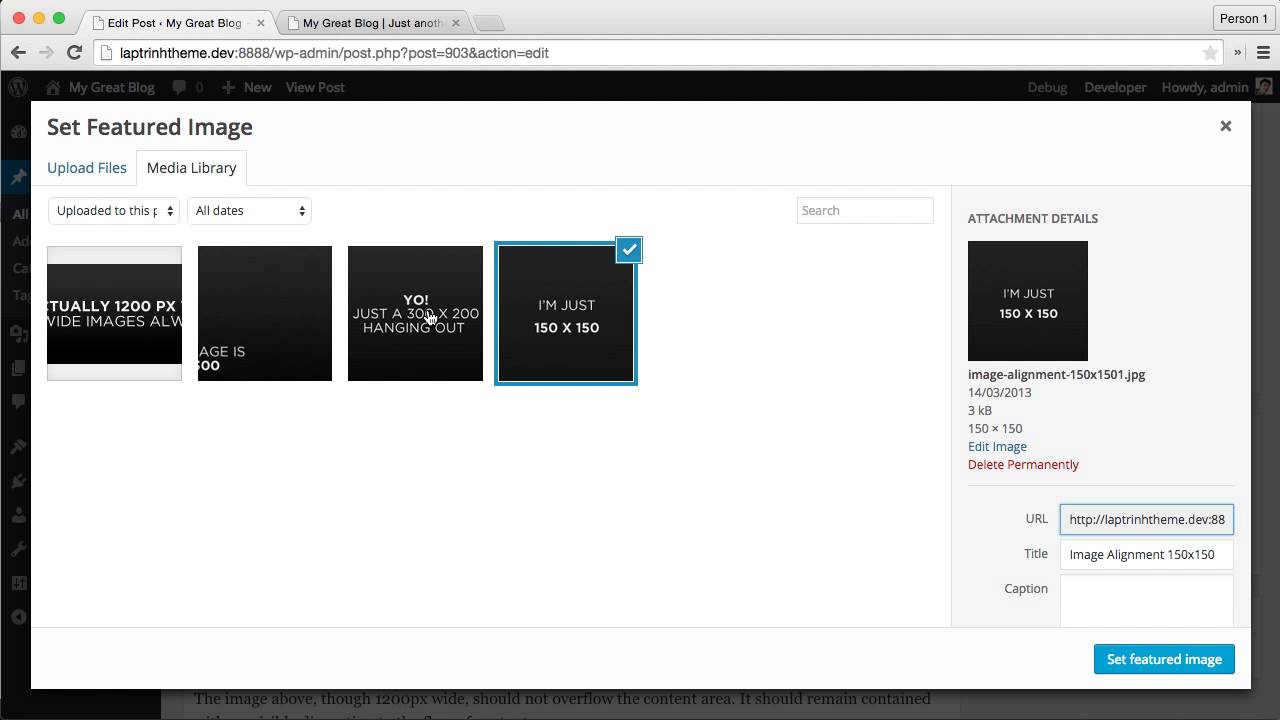Click the browser address bar URL
This screenshot has height=720, width=1280.
tap(334, 53)
